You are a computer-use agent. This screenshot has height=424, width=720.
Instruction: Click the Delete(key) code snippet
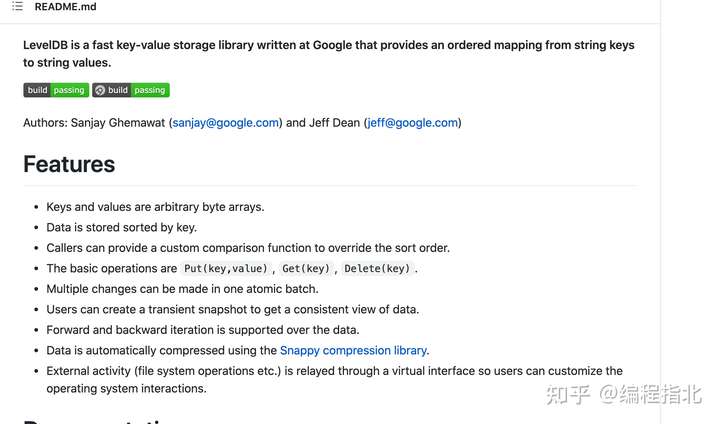pos(377,269)
